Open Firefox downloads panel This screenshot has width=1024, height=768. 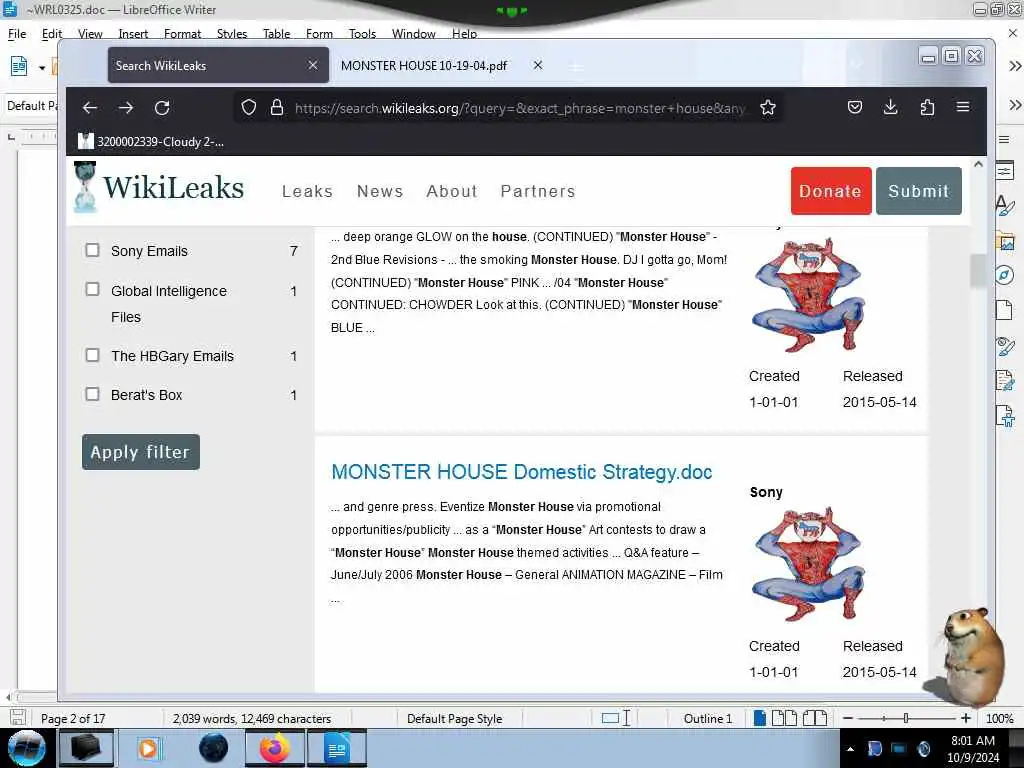(891, 107)
